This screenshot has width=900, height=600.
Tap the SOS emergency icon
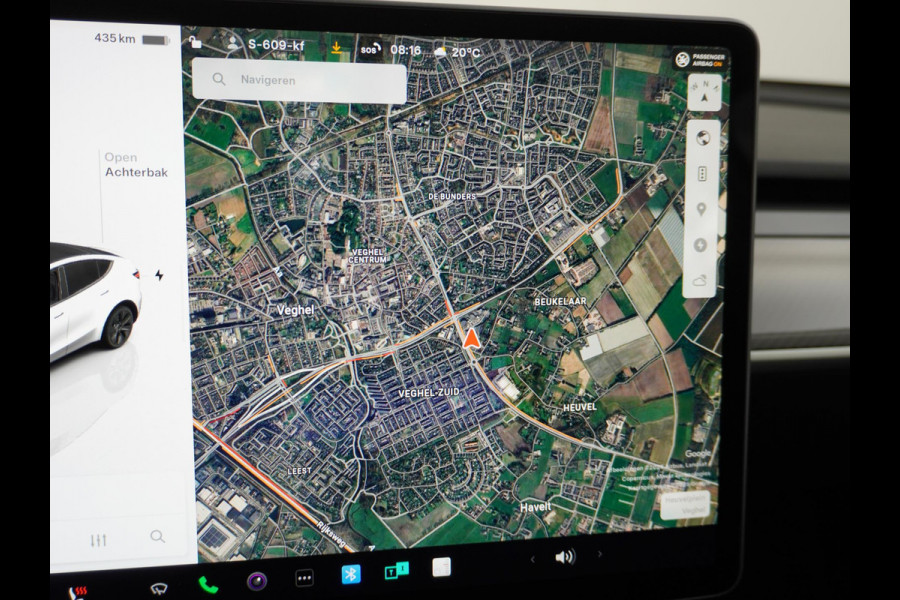point(370,49)
